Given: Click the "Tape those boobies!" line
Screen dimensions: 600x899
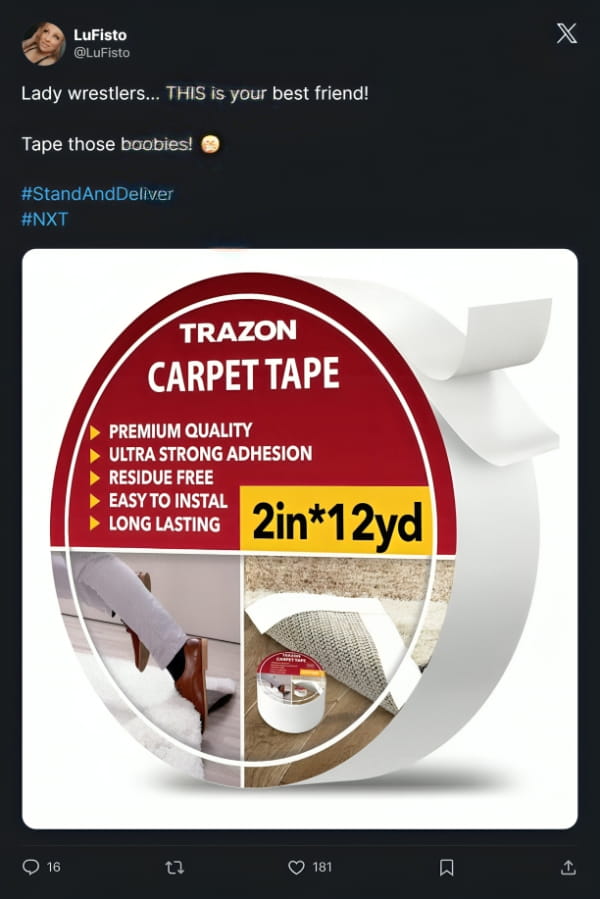Looking at the screenshot, I should pos(107,144).
